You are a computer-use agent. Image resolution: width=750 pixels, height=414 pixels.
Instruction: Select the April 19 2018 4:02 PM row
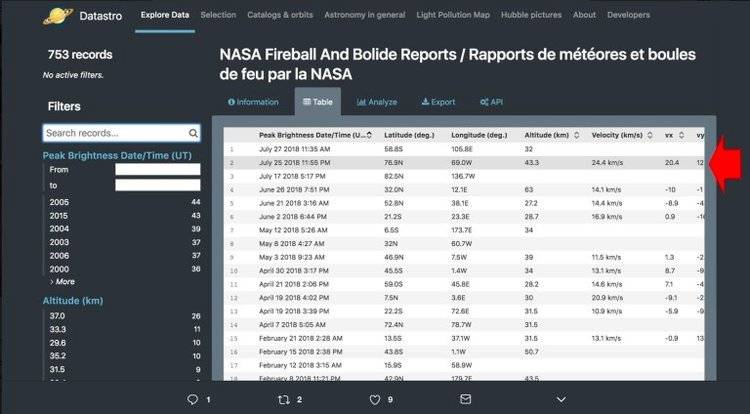[x=463, y=298]
